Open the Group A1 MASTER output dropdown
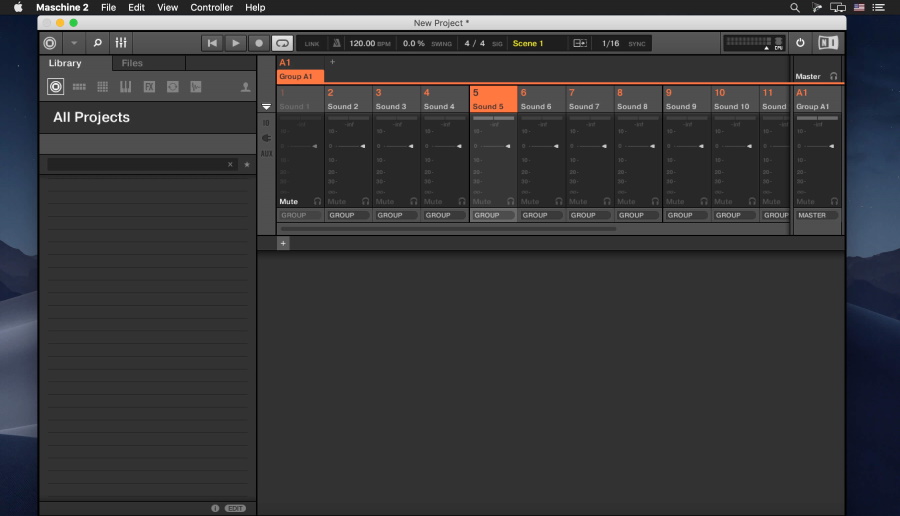900x516 pixels. tap(817, 215)
